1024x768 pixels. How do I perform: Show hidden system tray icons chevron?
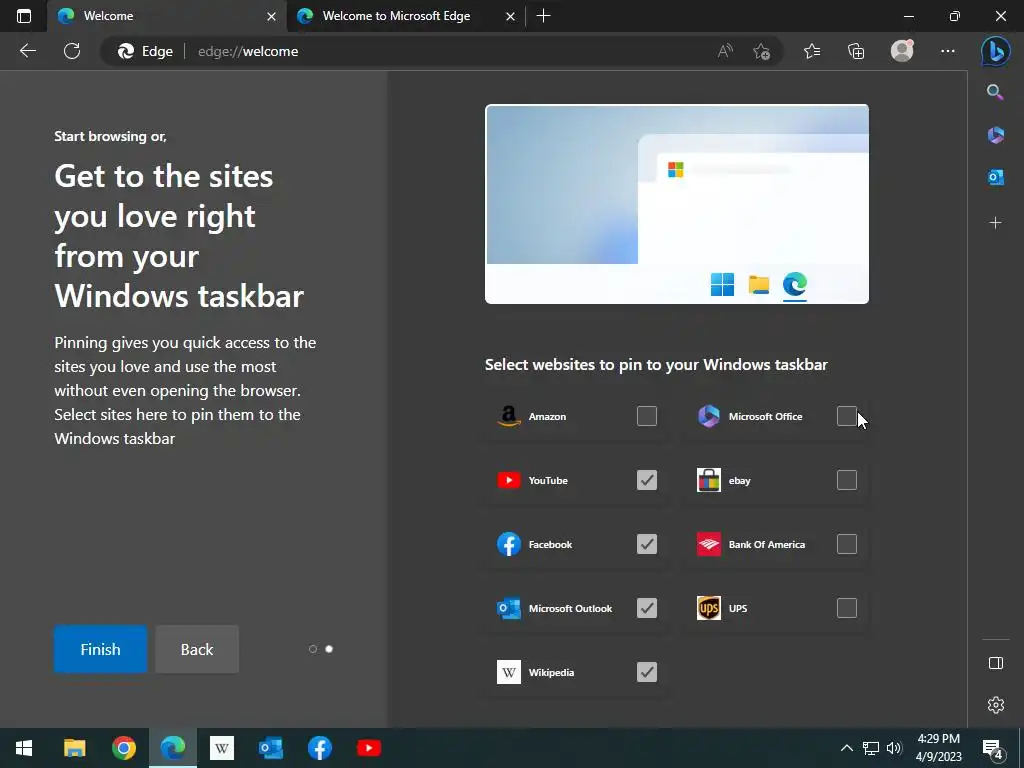point(846,748)
